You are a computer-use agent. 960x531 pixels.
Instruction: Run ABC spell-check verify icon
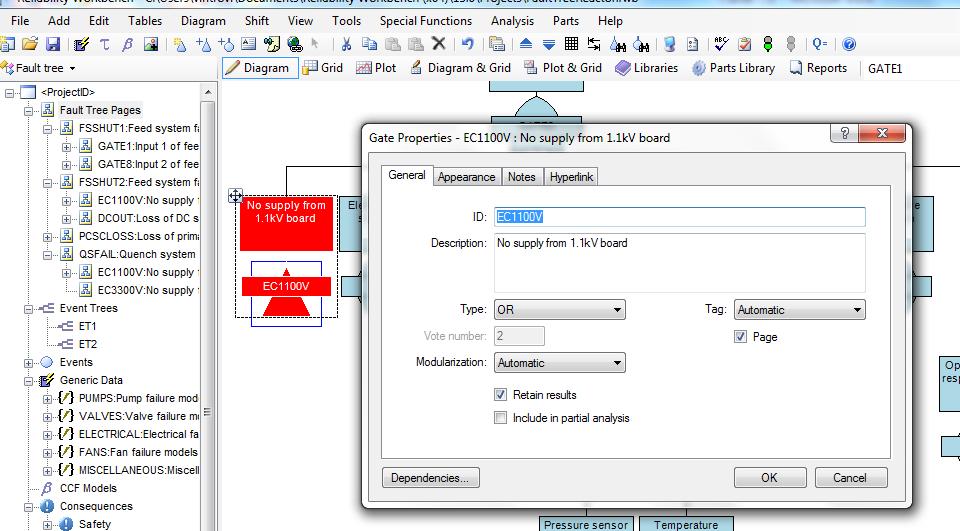721,44
